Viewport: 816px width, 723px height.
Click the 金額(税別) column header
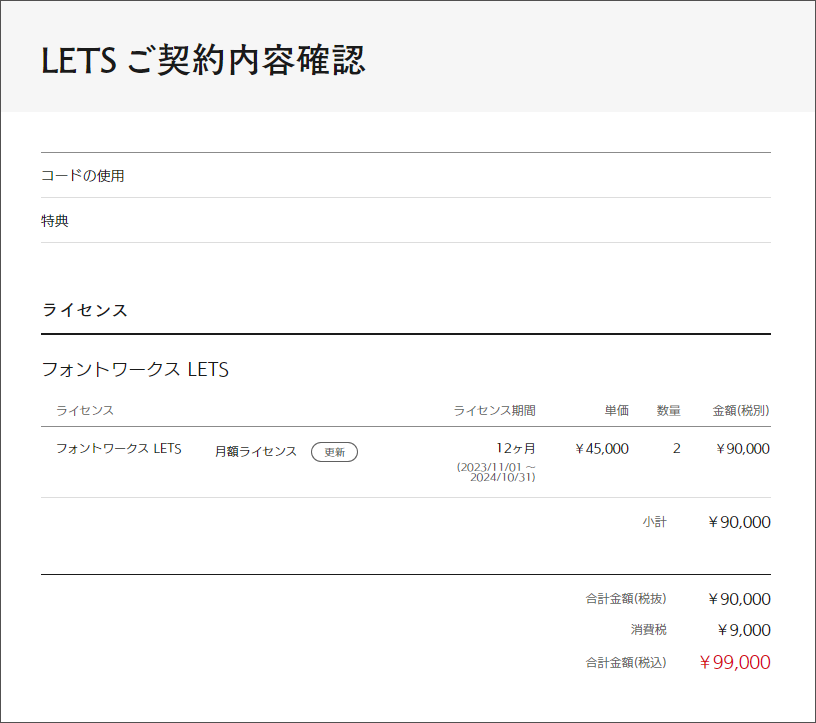click(740, 410)
